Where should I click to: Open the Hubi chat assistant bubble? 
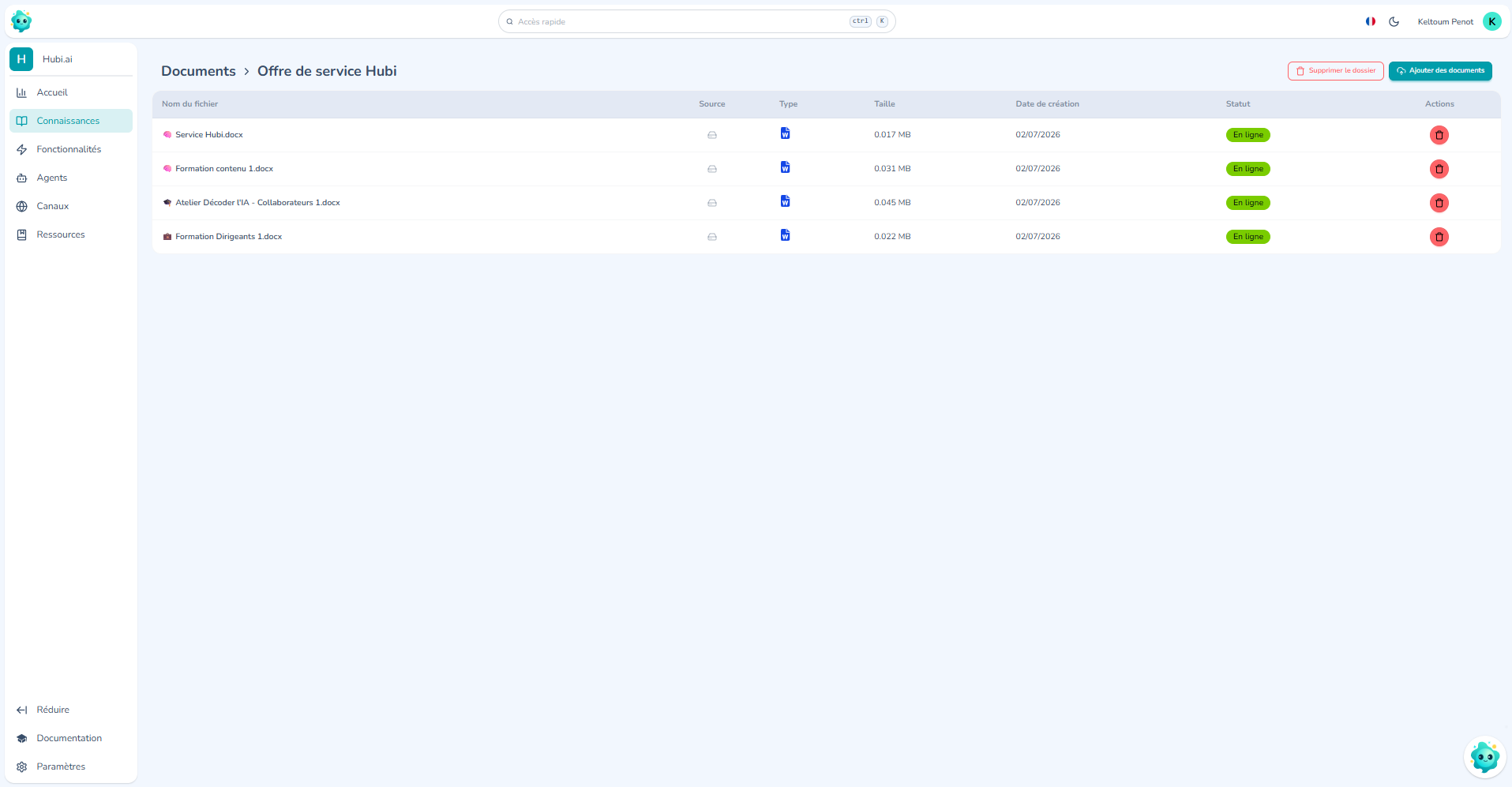tap(1484, 758)
